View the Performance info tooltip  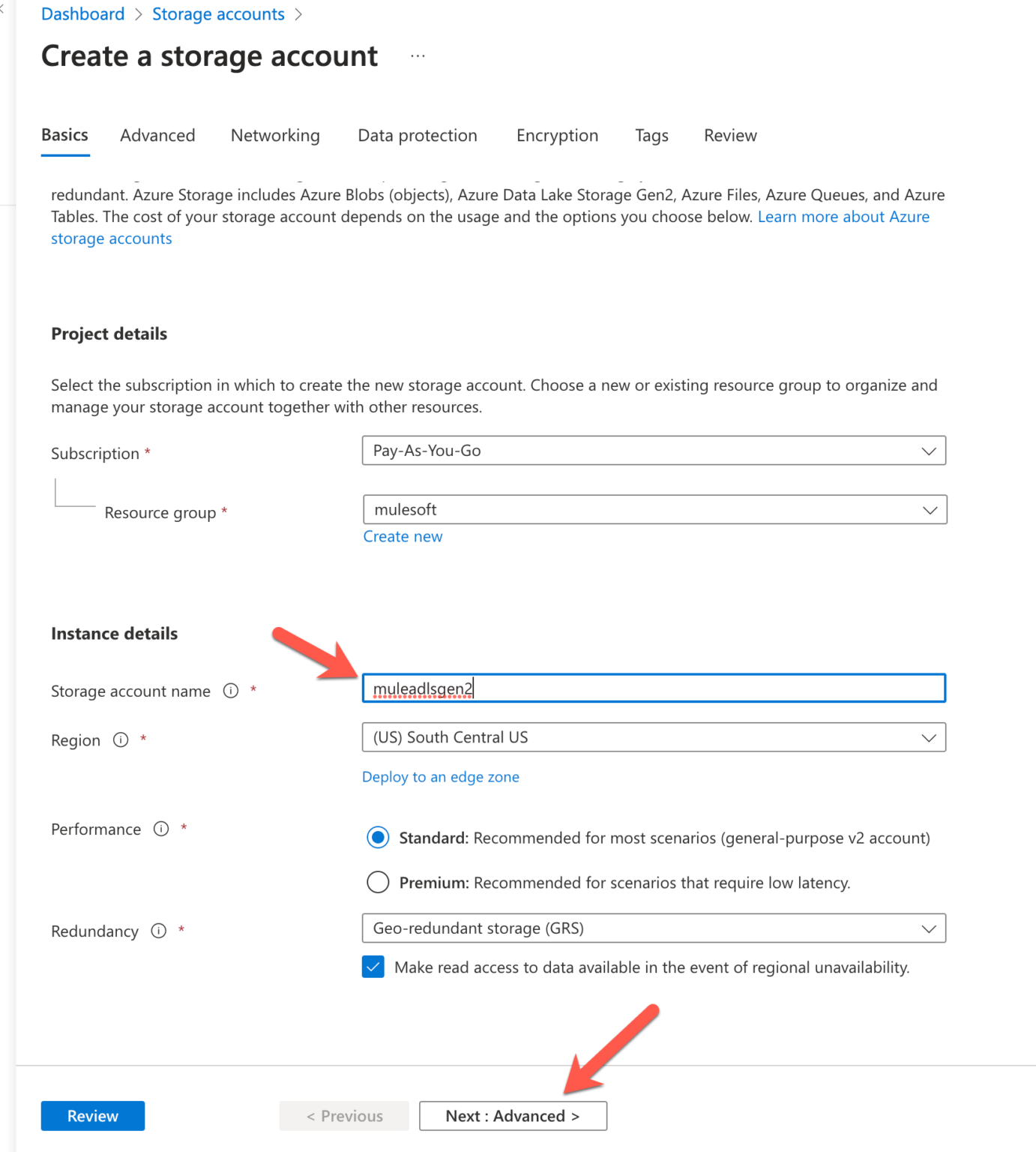(x=160, y=829)
